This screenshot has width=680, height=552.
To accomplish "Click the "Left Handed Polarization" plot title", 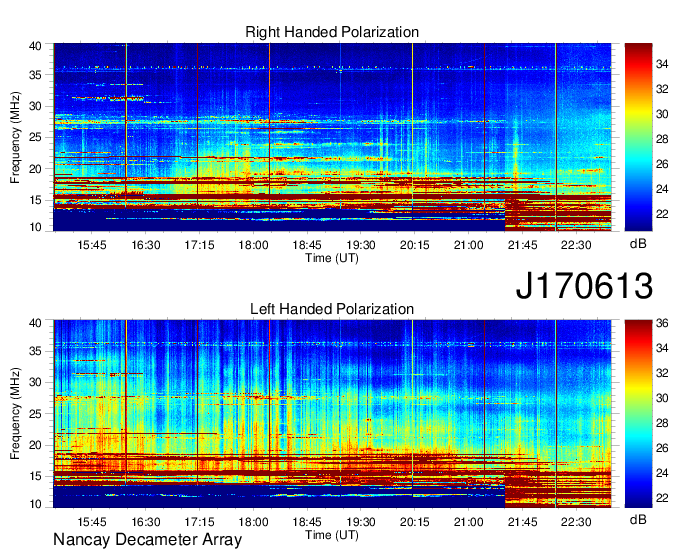I will coord(332,309).
